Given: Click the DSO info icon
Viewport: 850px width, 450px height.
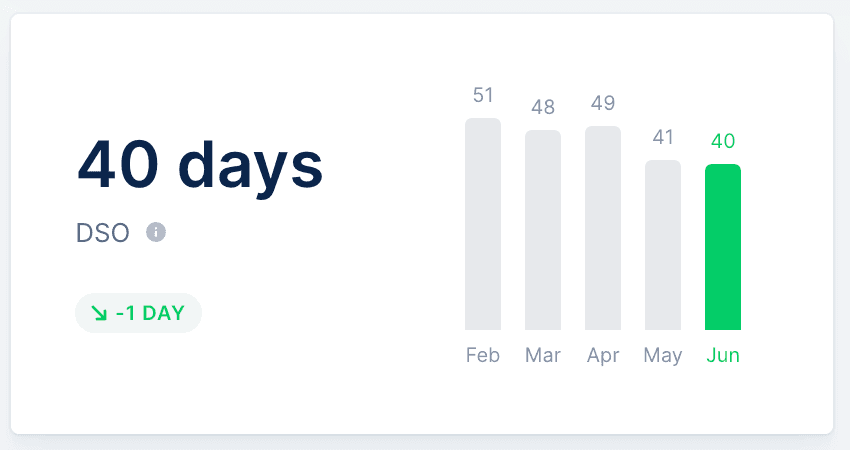Looking at the screenshot, I should 156,233.
